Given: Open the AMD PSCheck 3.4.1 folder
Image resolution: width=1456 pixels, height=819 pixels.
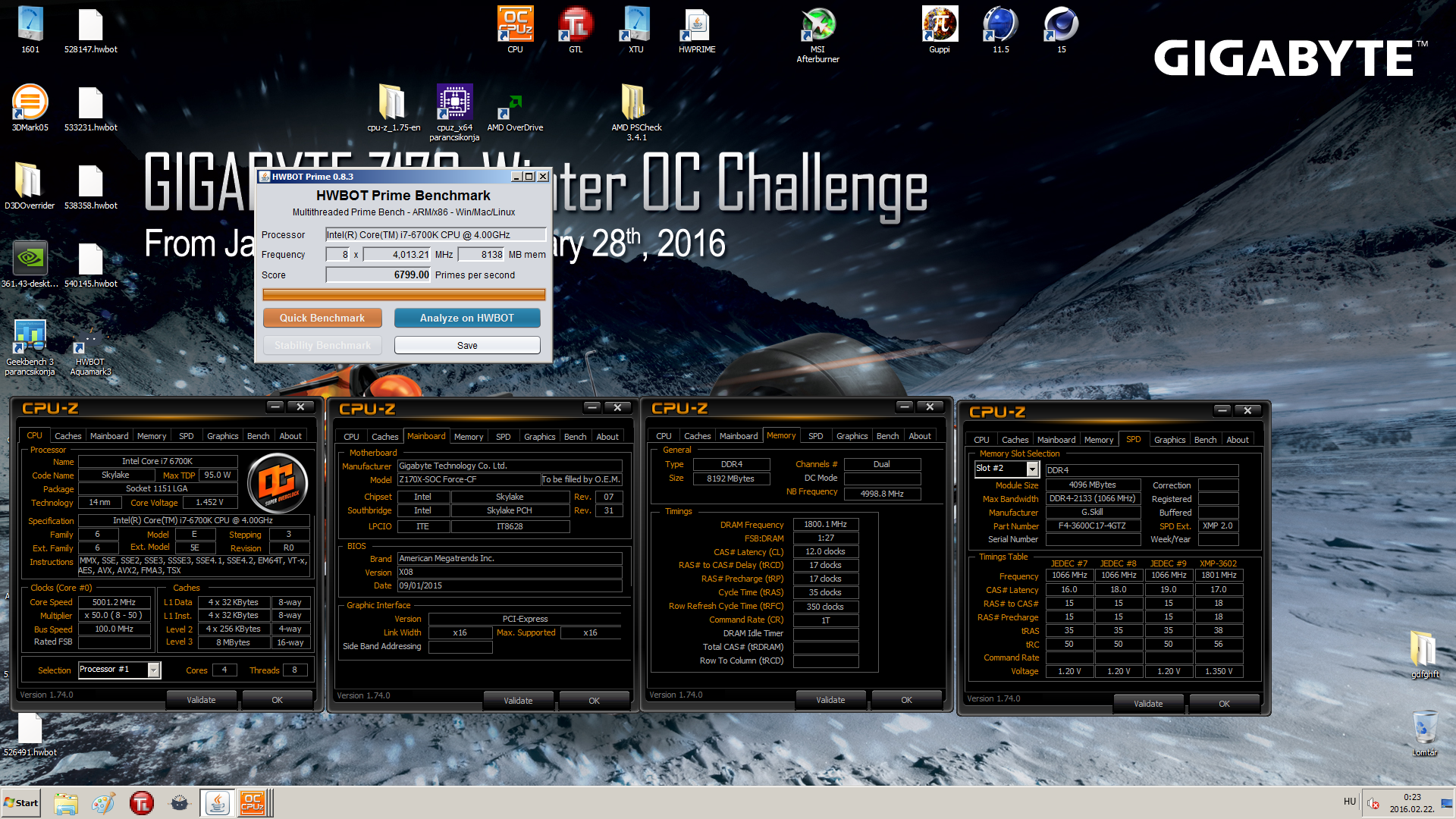Looking at the screenshot, I should click(x=636, y=113).
